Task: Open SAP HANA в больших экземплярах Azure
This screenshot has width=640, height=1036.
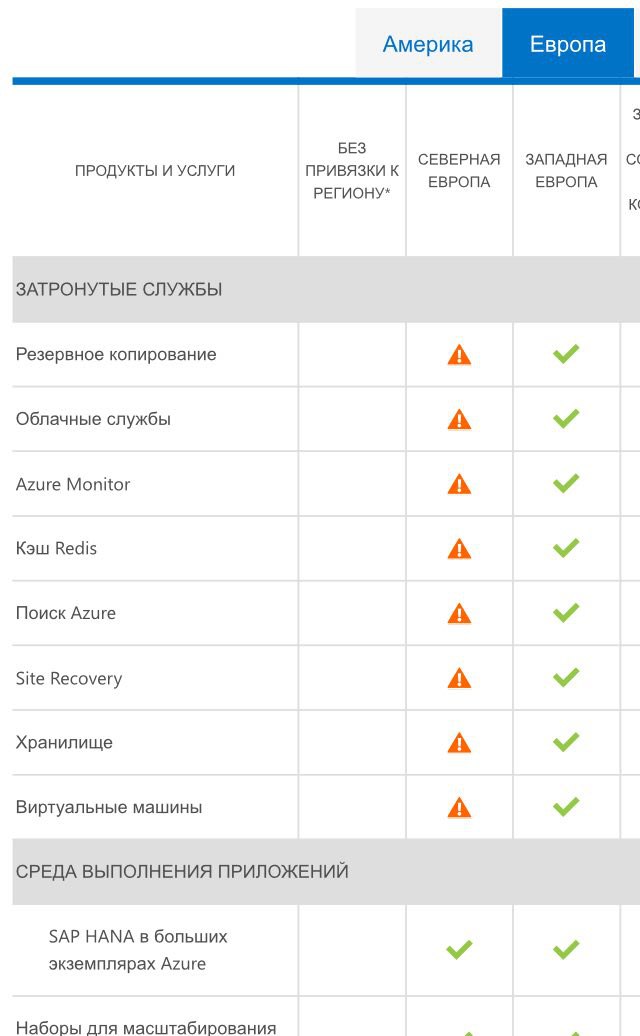Action: (x=138, y=950)
